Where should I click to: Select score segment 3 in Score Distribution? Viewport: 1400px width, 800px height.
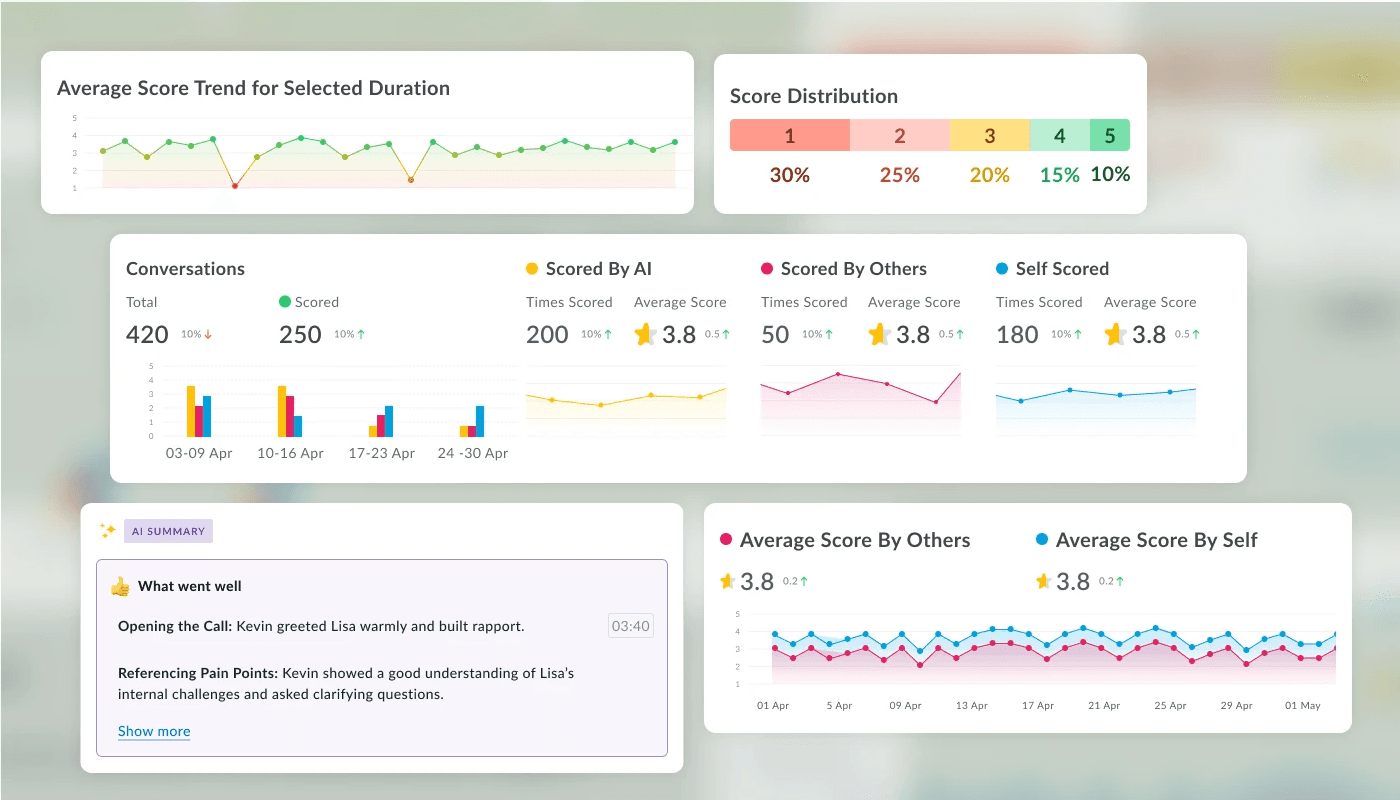990,136
